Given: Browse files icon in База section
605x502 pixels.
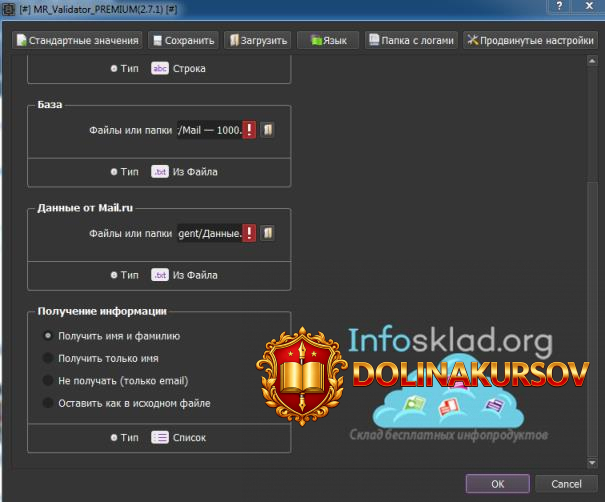Looking at the screenshot, I should 267,130.
